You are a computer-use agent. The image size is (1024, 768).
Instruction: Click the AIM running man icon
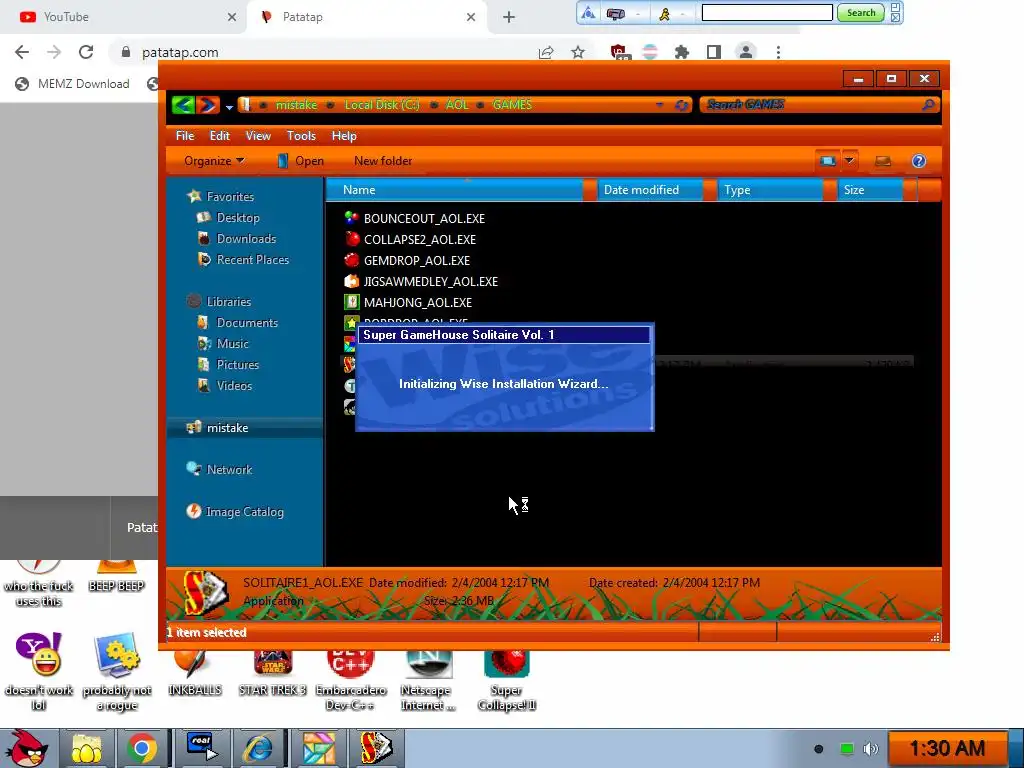pos(664,14)
